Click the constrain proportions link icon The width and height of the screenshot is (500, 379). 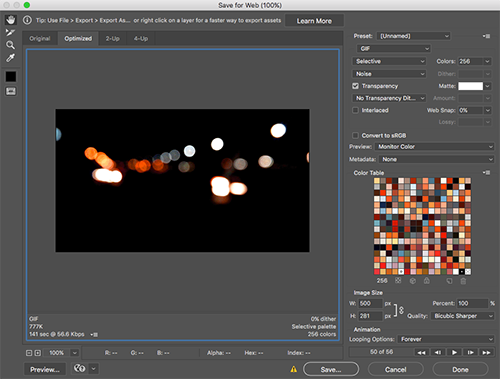[401, 310]
